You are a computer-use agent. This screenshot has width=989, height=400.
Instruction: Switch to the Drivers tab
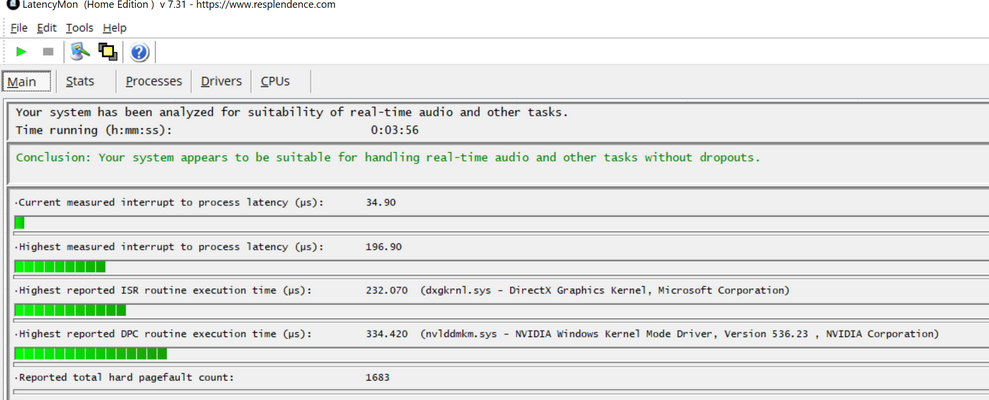click(221, 81)
